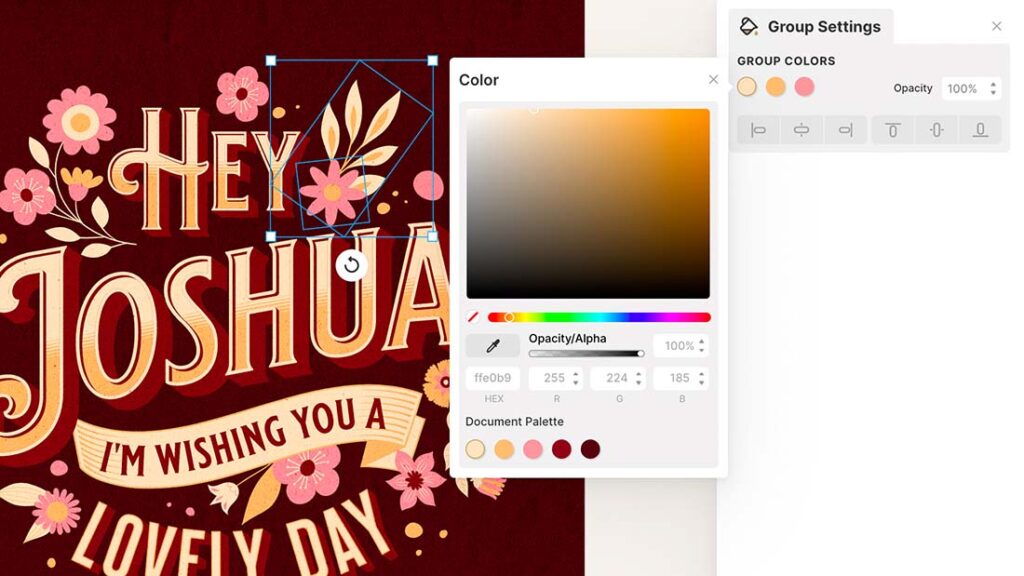Align the selected group to the bottom
This screenshot has height=576, width=1024.
tap(978, 129)
